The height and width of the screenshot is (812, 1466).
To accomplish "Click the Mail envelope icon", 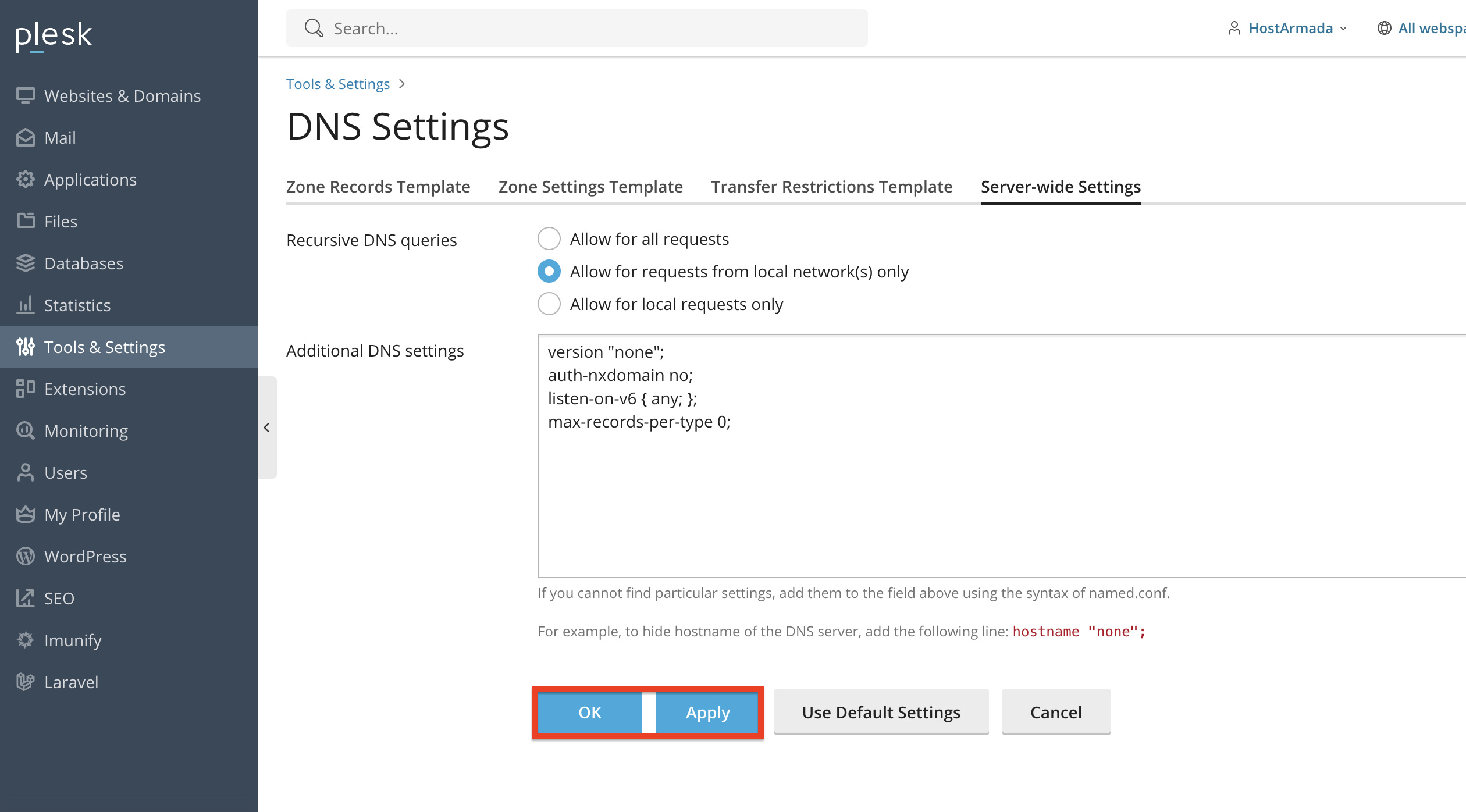I will 25,137.
